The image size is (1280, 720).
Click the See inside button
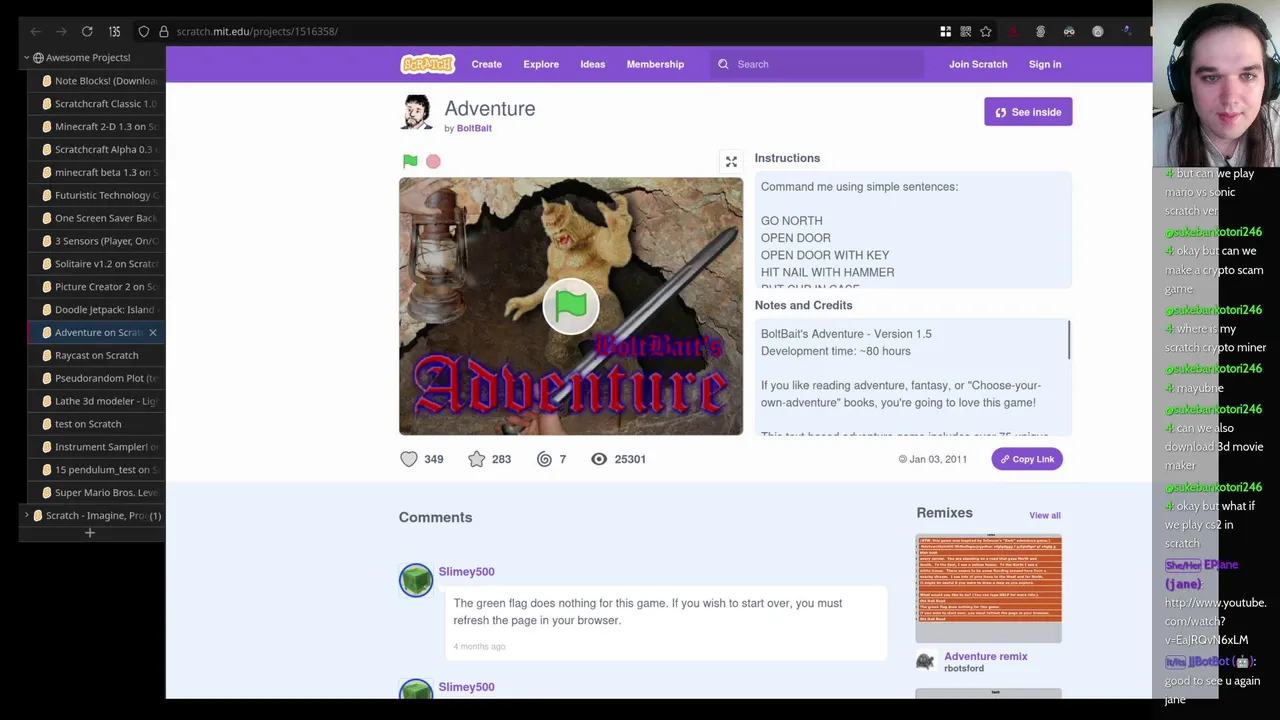click(x=1028, y=112)
